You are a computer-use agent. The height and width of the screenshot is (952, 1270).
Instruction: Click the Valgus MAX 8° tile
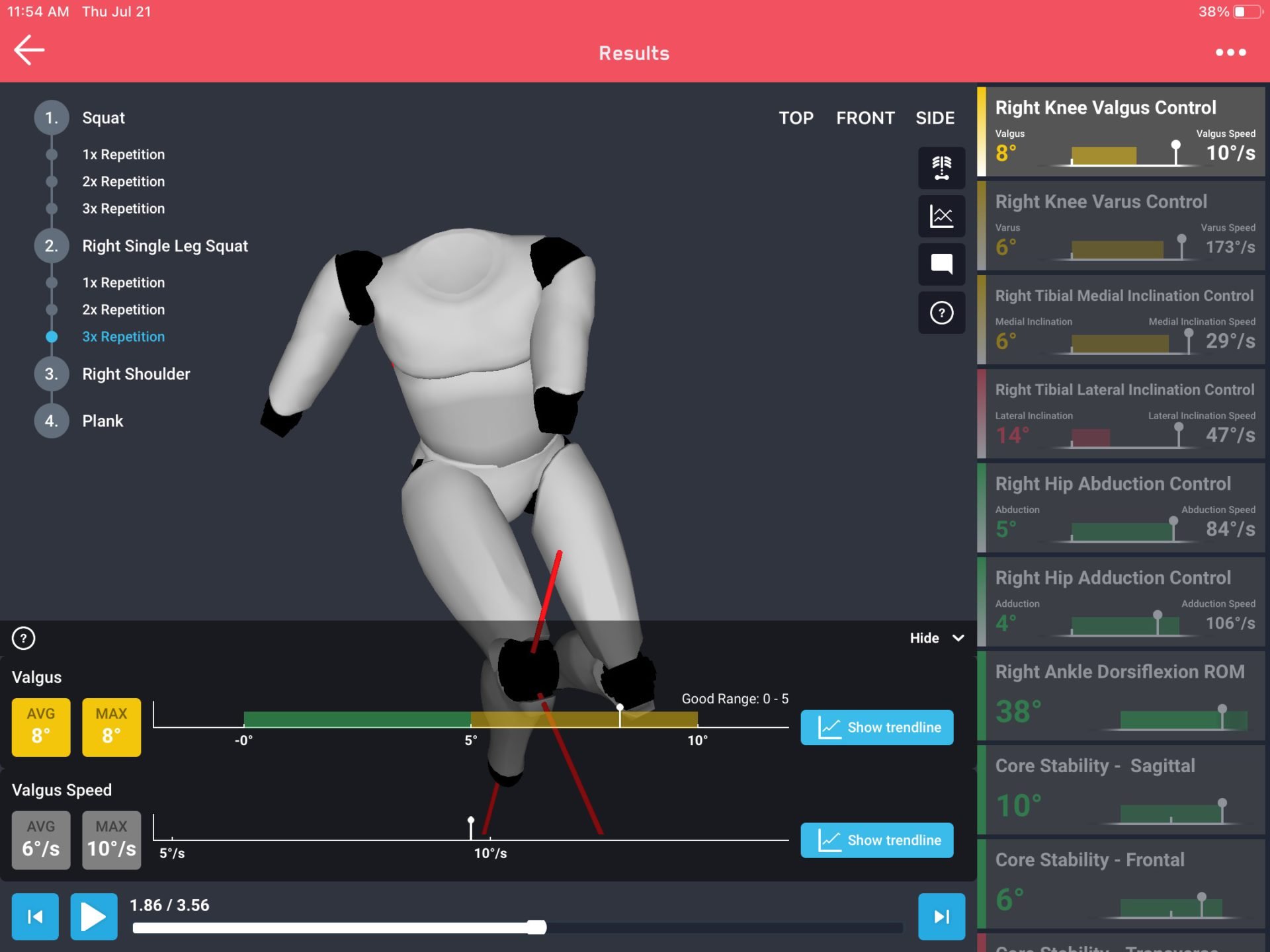coord(111,727)
